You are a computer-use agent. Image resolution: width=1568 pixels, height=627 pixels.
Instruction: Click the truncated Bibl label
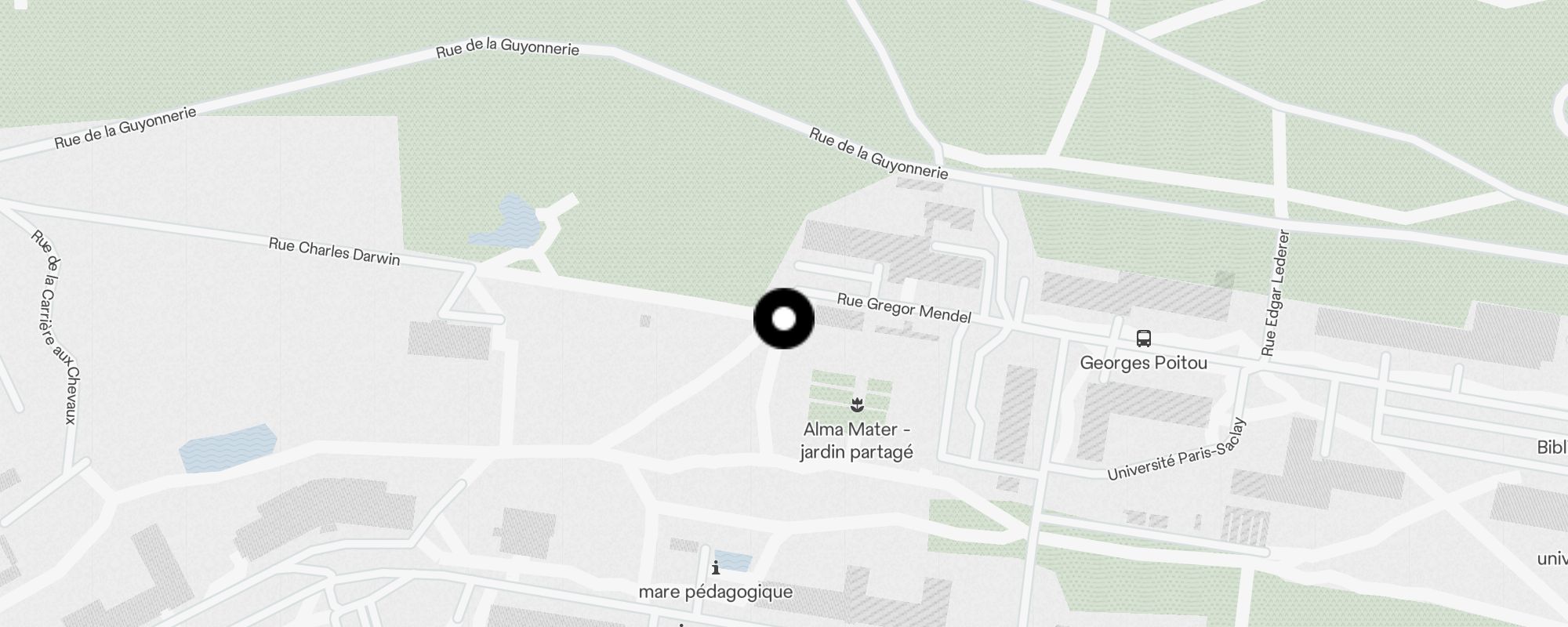(x=1552, y=448)
